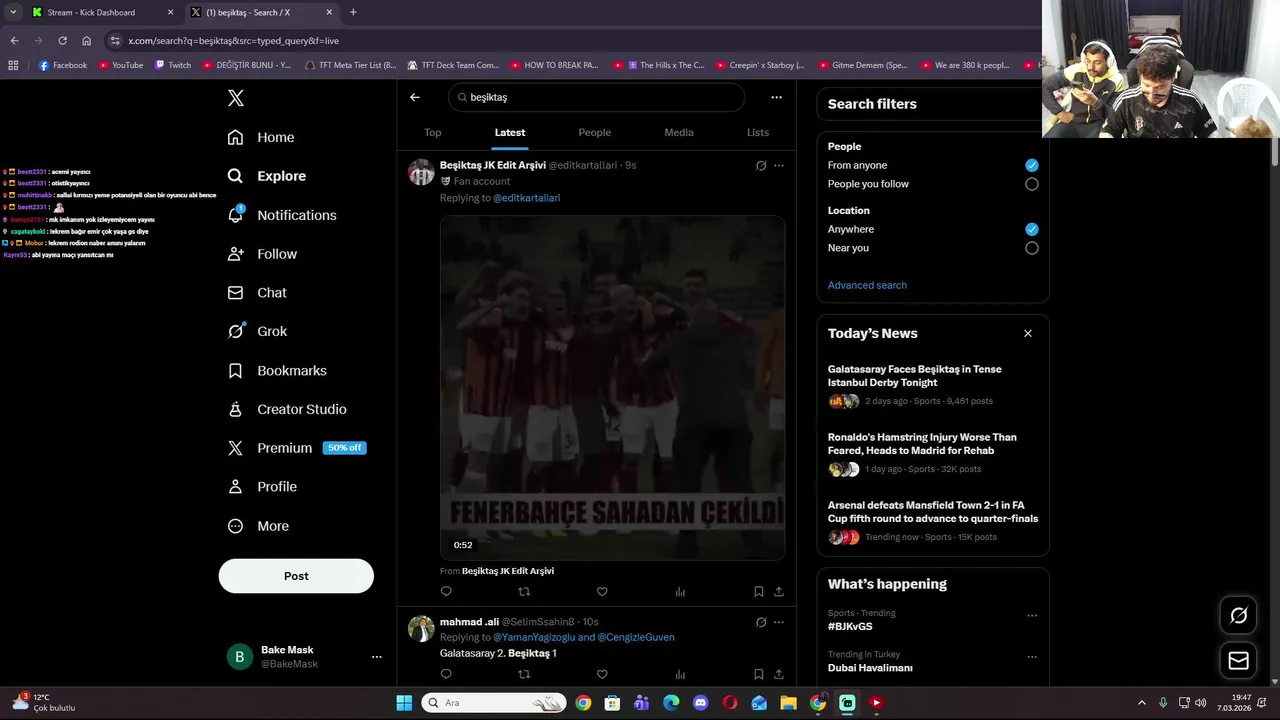Open the Follow page in sidebar
The width and height of the screenshot is (1280, 720).
[x=262, y=254]
